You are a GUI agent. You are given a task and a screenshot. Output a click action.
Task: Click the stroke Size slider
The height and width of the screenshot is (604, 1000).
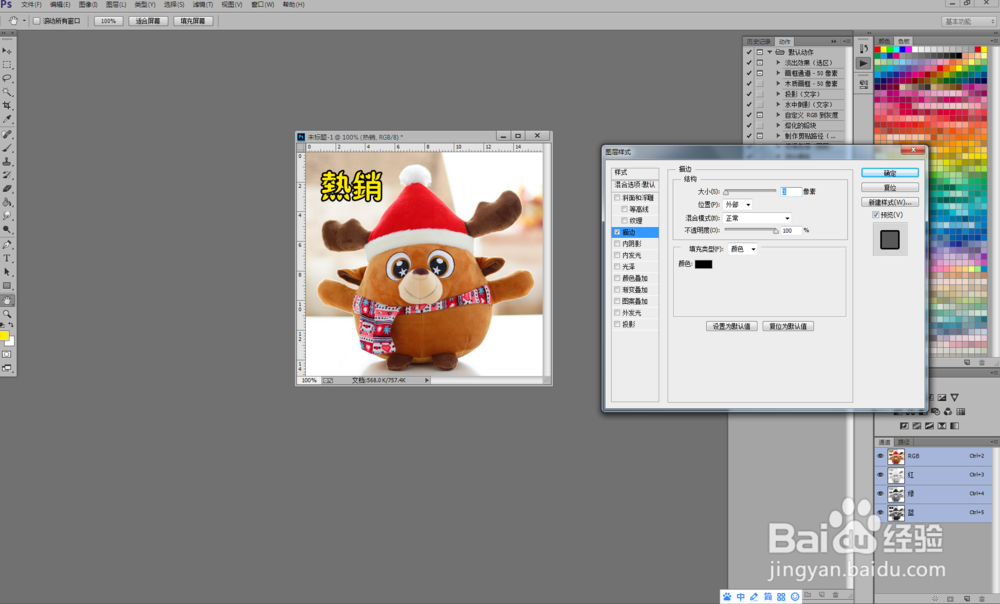click(x=750, y=191)
